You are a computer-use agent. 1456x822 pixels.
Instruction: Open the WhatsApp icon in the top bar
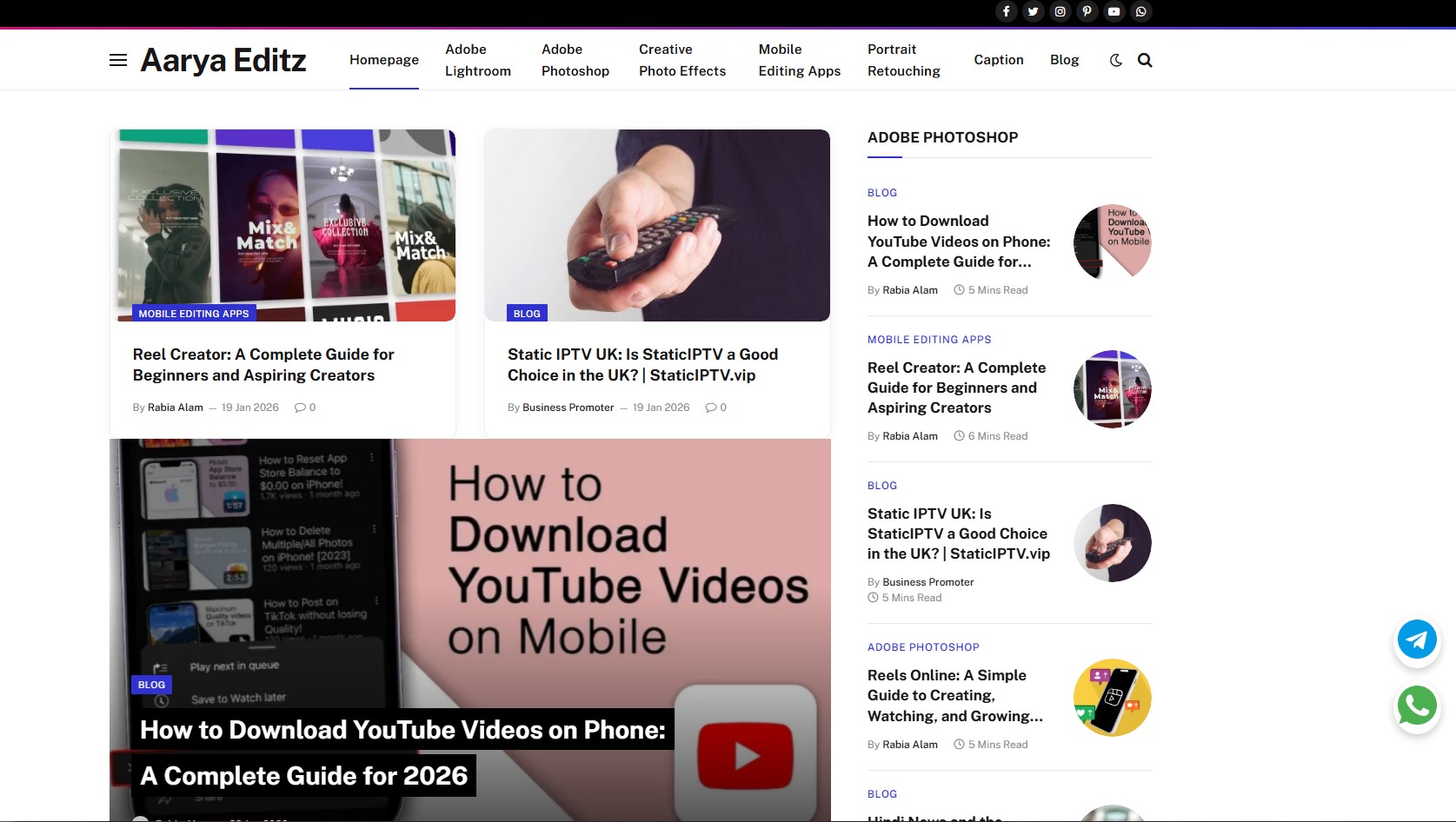pos(1140,11)
